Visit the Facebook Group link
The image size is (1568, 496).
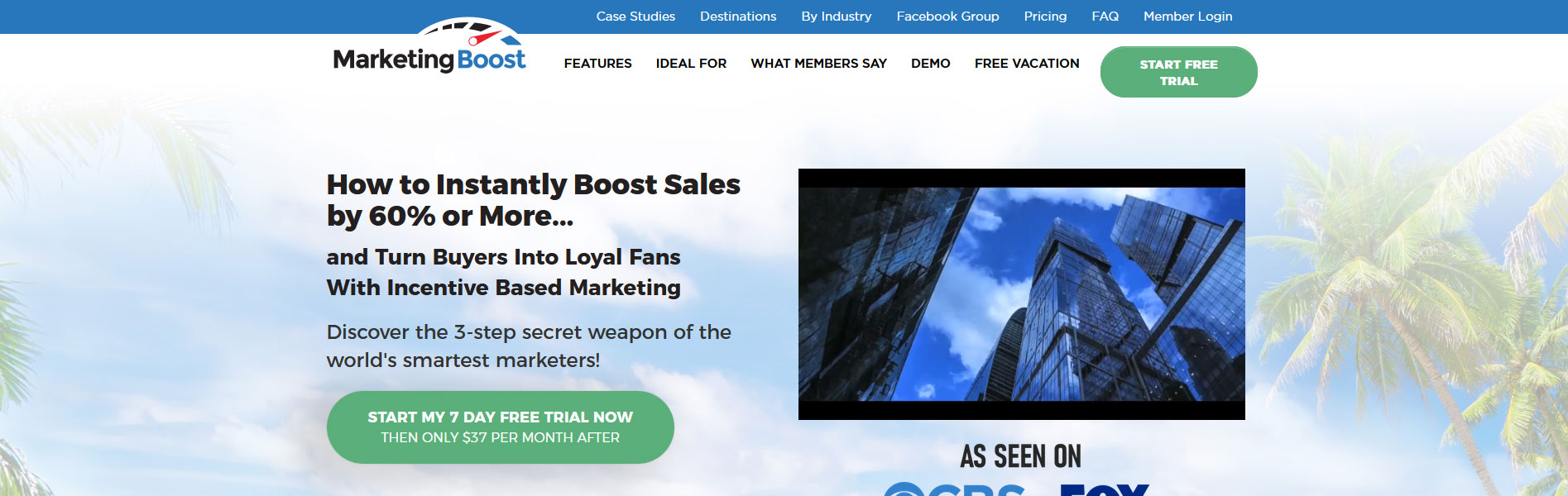(x=947, y=17)
